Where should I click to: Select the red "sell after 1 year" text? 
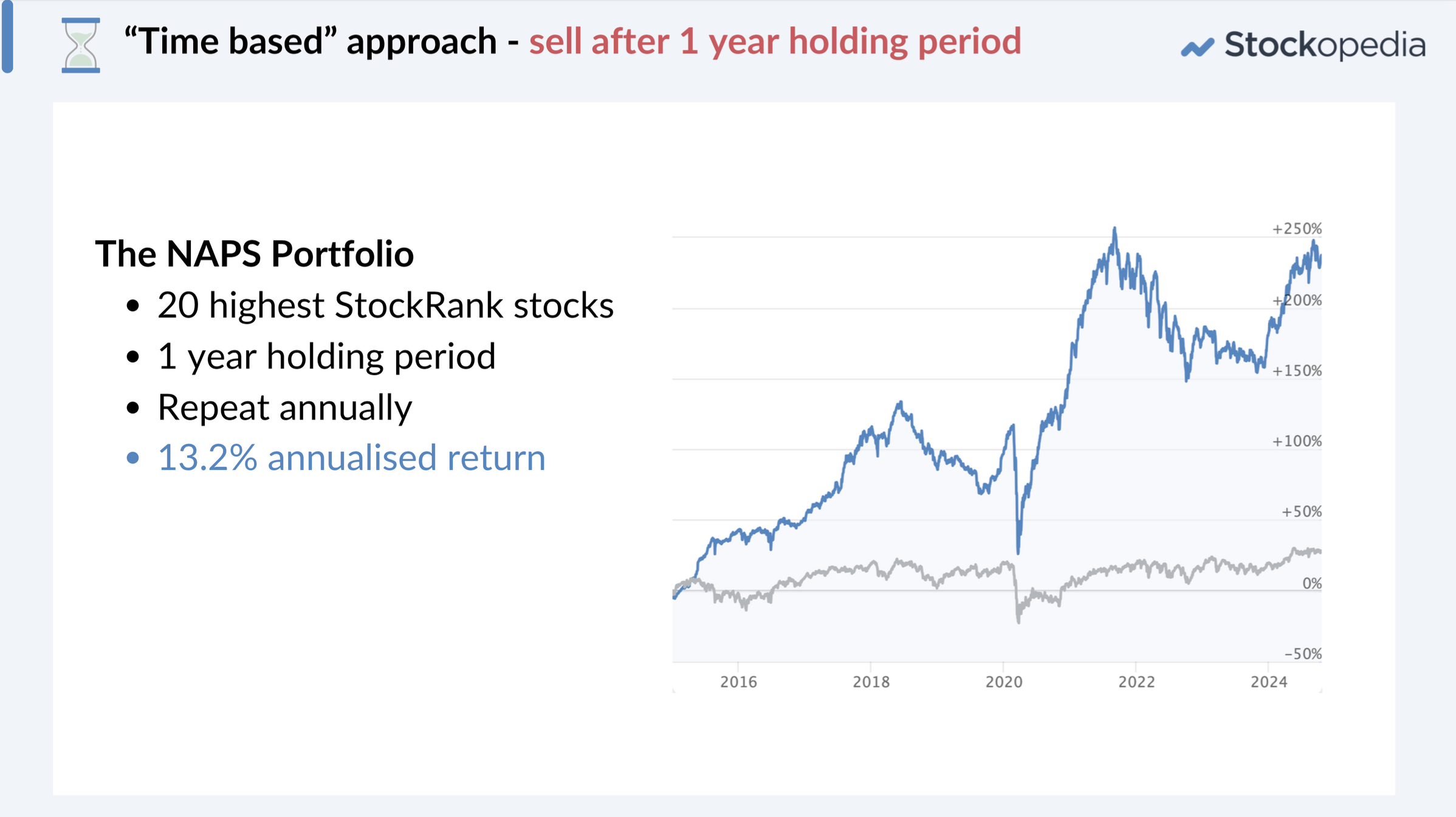coord(775,41)
